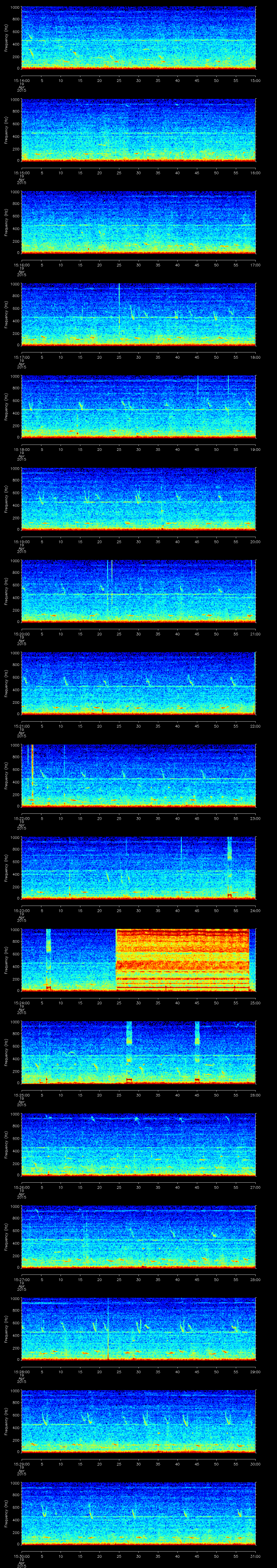Click the vertical spike at 25 seconds in the 15:17:00 spectrogram
The width and height of the screenshot is (277, 1568).
tap(119, 313)
